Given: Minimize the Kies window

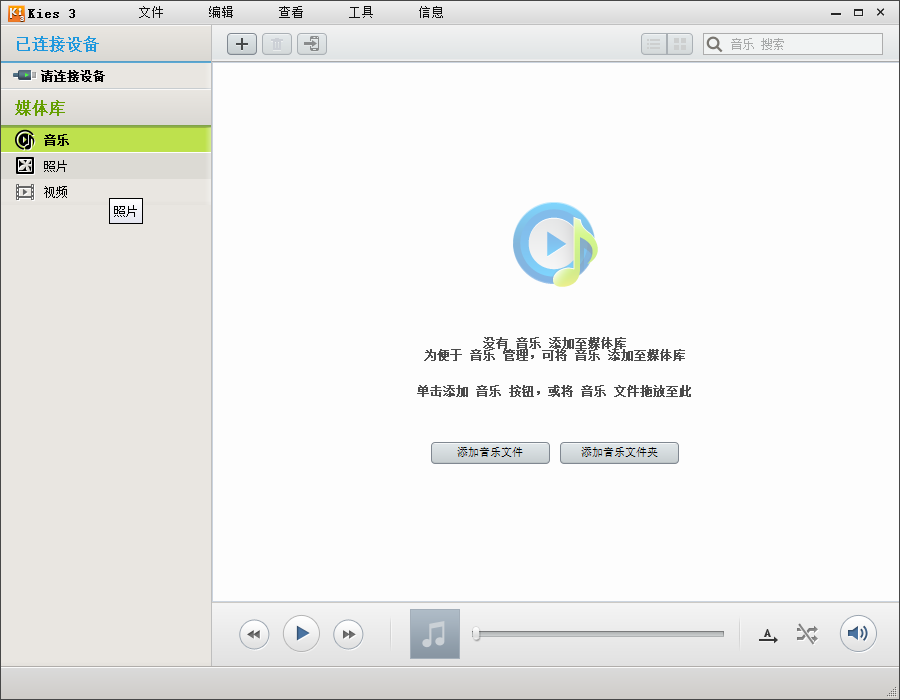Looking at the screenshot, I should click(x=836, y=13).
